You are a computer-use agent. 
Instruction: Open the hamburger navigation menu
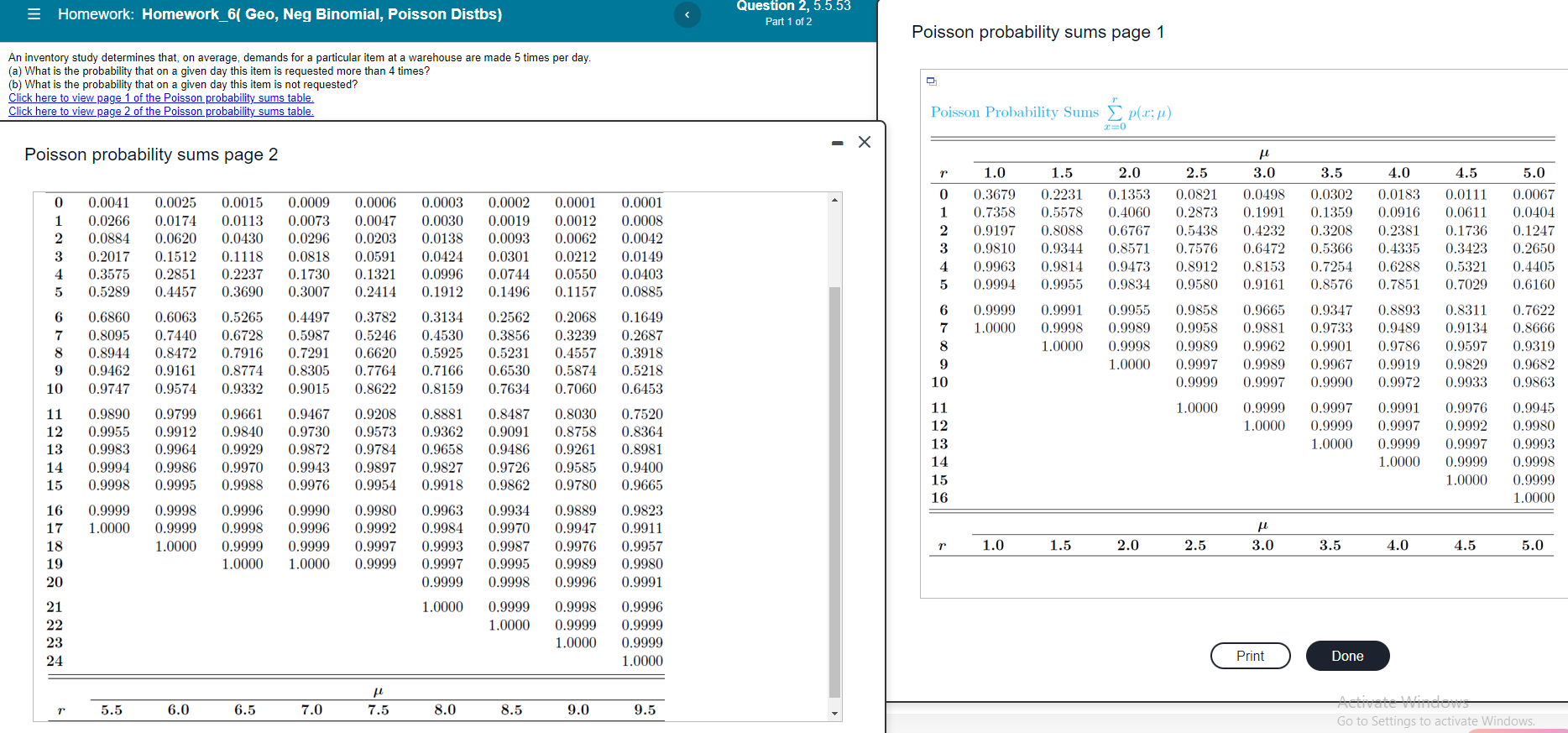coord(34,14)
